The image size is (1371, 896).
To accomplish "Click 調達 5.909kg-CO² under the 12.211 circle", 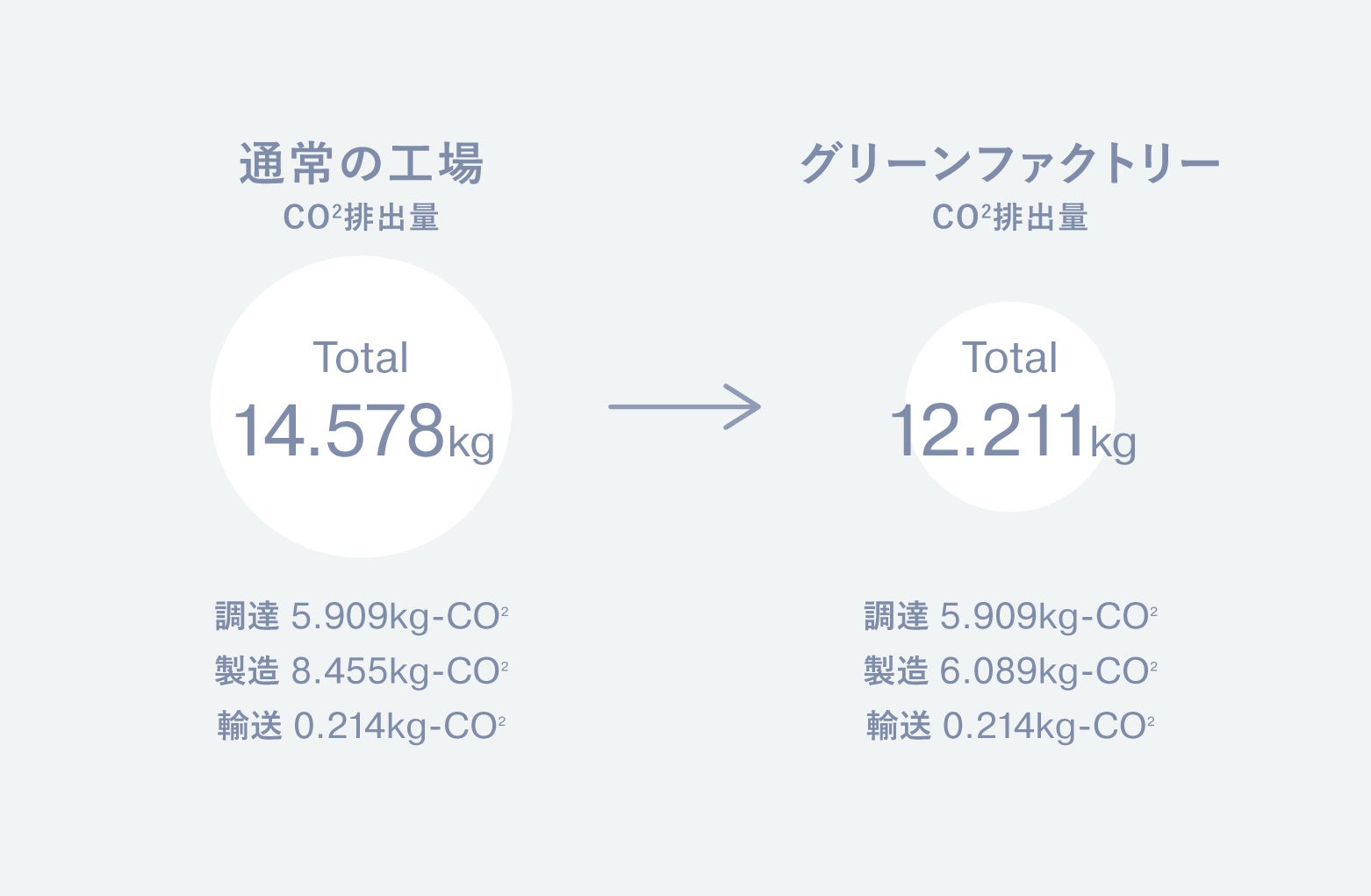I will pyautogui.click(x=1010, y=617).
